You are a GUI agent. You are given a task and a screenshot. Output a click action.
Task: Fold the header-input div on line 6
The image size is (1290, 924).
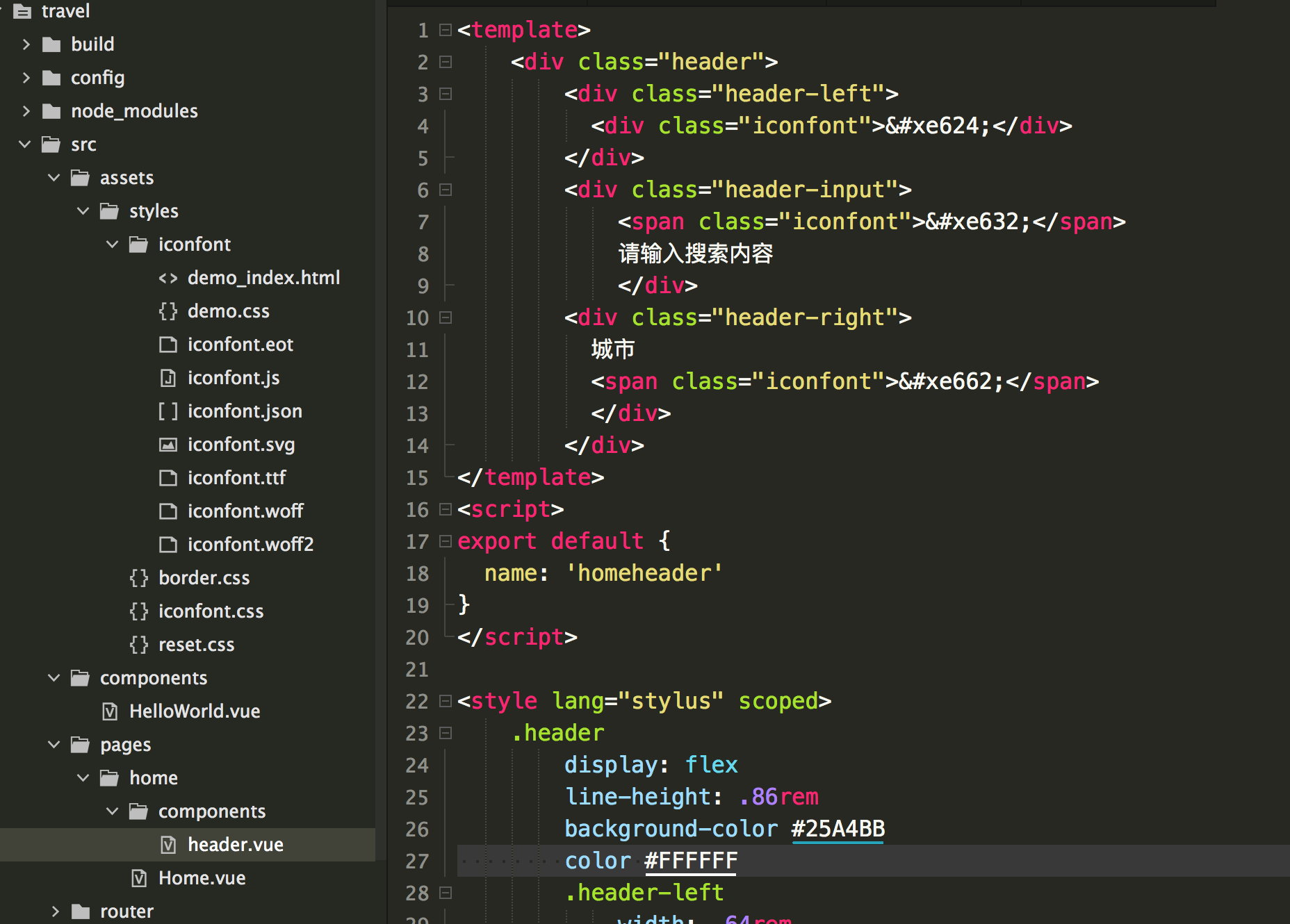click(446, 190)
